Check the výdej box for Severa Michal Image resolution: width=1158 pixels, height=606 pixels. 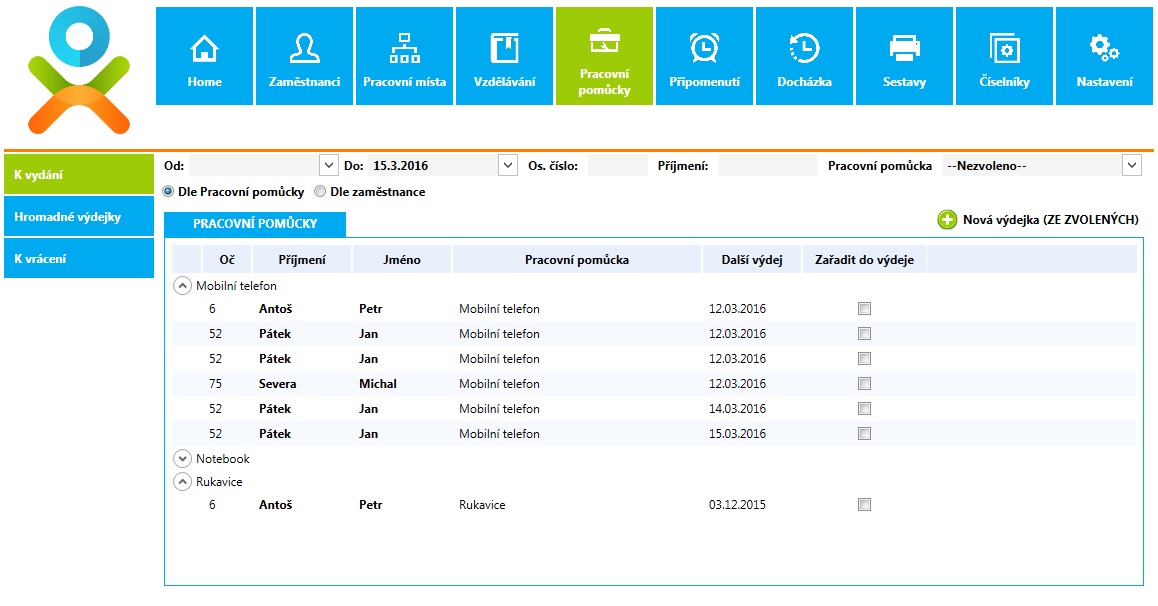click(864, 384)
